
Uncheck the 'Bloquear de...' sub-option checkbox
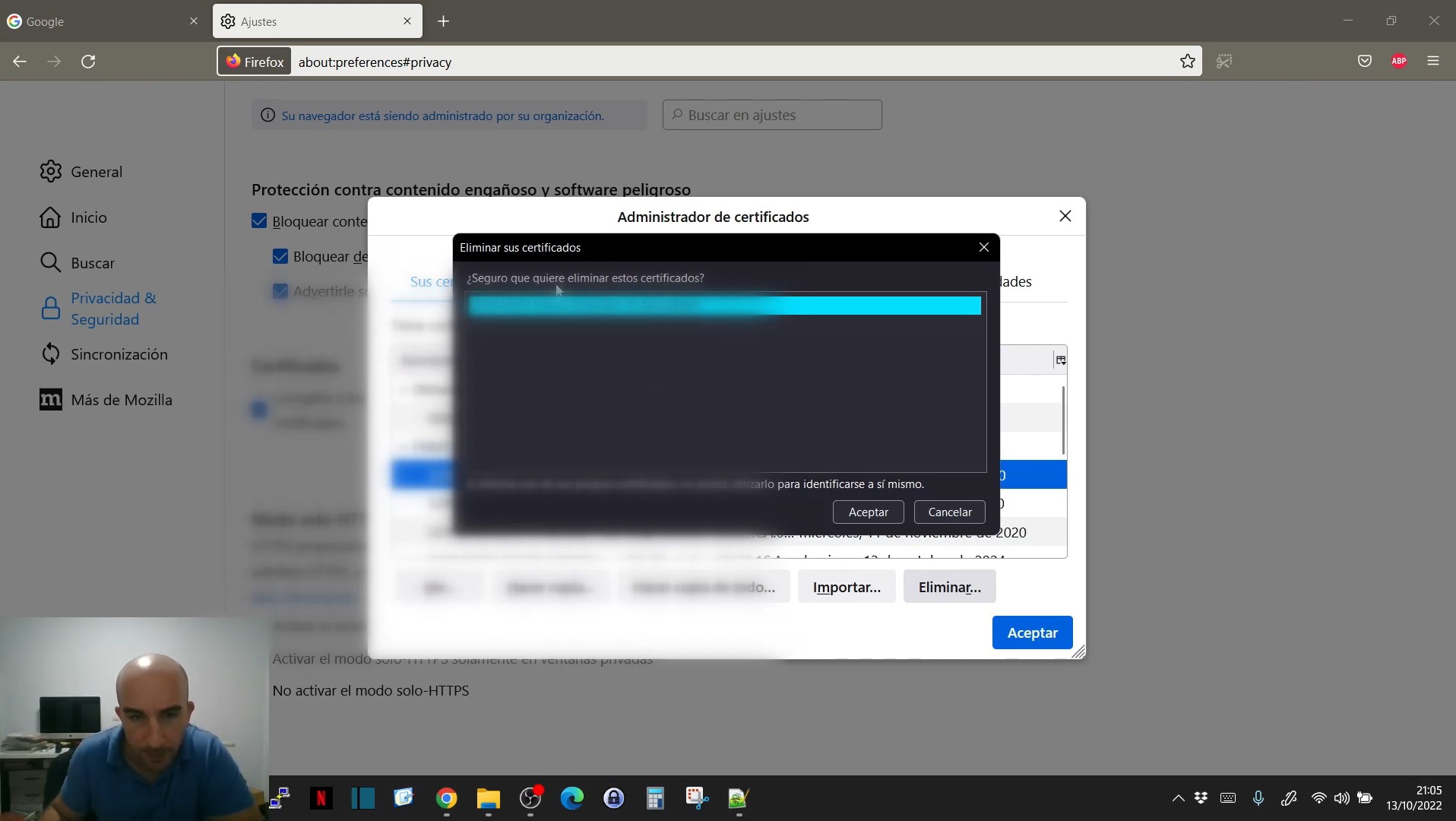(x=280, y=256)
